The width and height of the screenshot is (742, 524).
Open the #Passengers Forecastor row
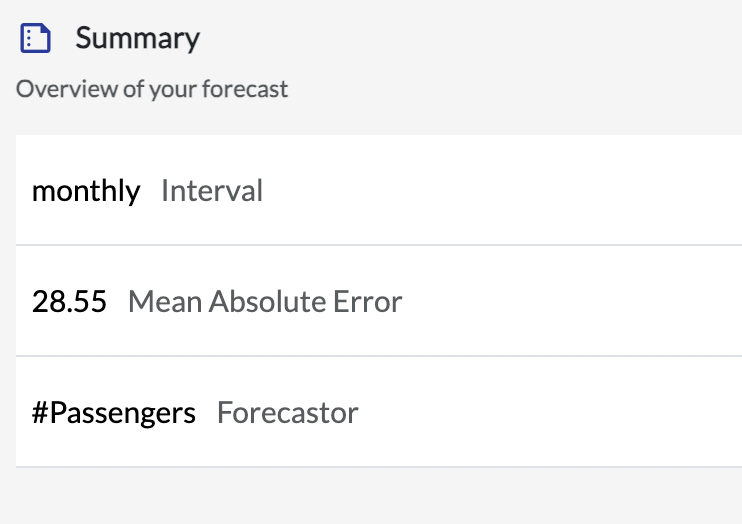[x=379, y=412]
